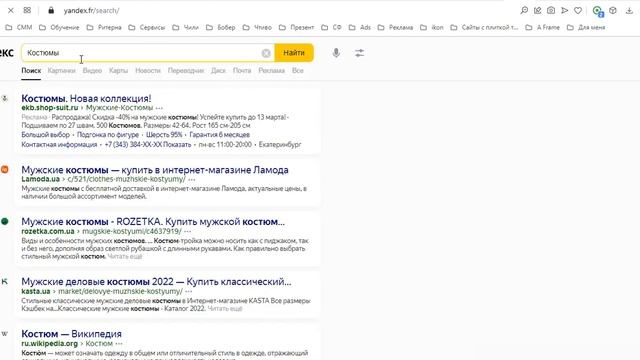Open the cube extensions icon

[x=613, y=11]
